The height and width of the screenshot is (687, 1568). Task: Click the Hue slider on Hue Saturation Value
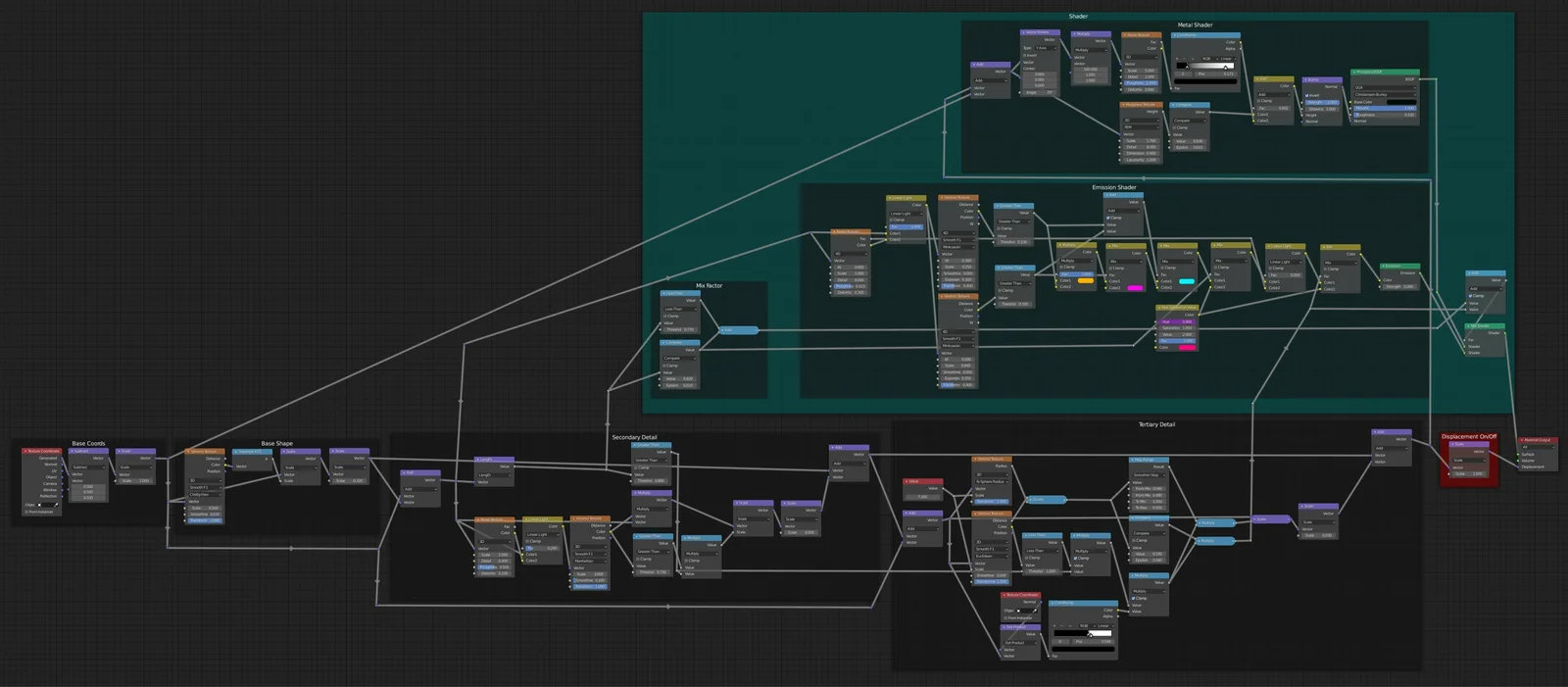click(x=1177, y=321)
